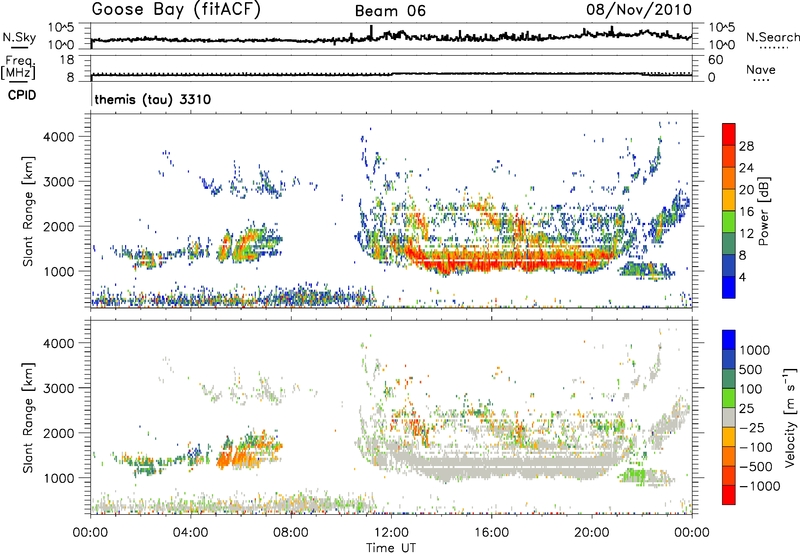Image resolution: width=800 pixels, height=554 pixels.
Task: Select the '60' Nave axis tick
Action: [715, 60]
